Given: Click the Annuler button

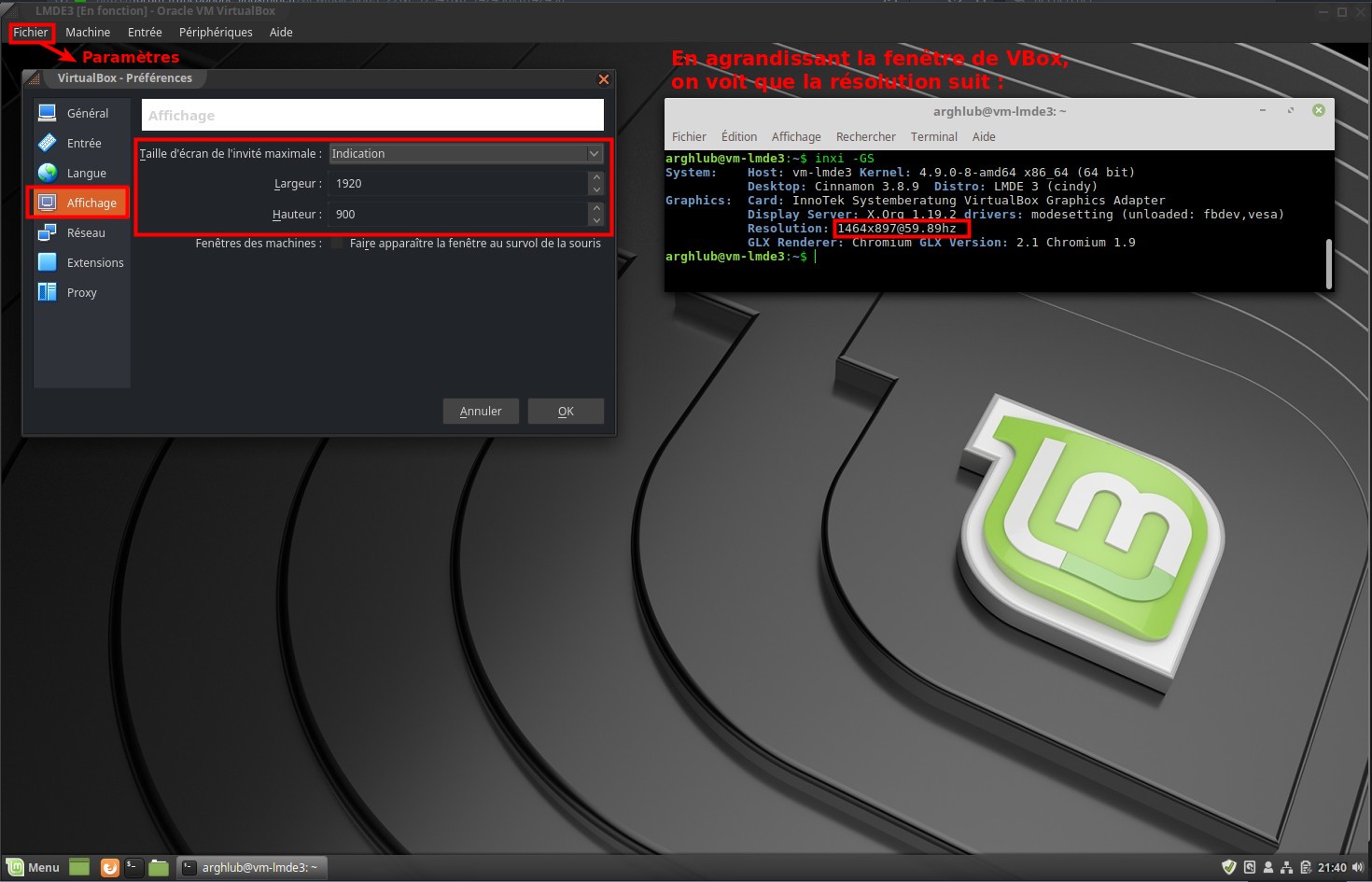Looking at the screenshot, I should coord(481,411).
